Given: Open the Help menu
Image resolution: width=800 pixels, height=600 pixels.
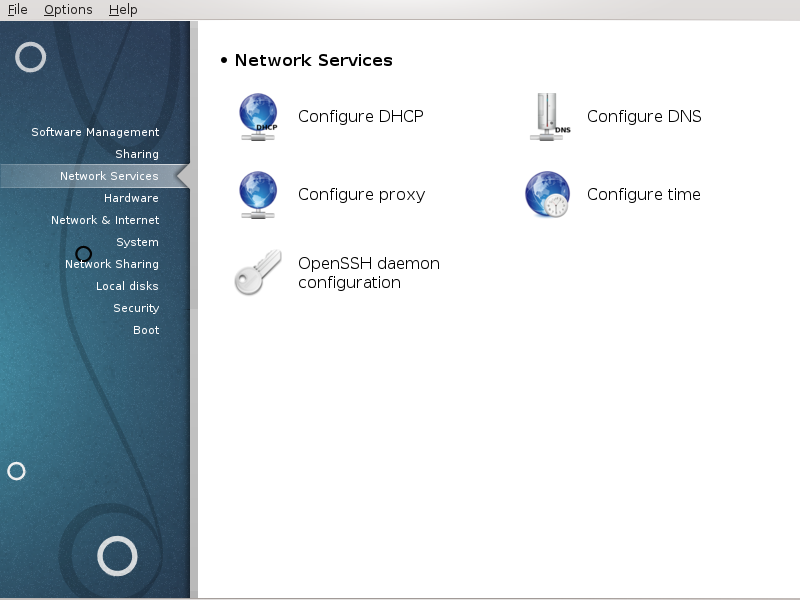Looking at the screenshot, I should tap(123, 10).
